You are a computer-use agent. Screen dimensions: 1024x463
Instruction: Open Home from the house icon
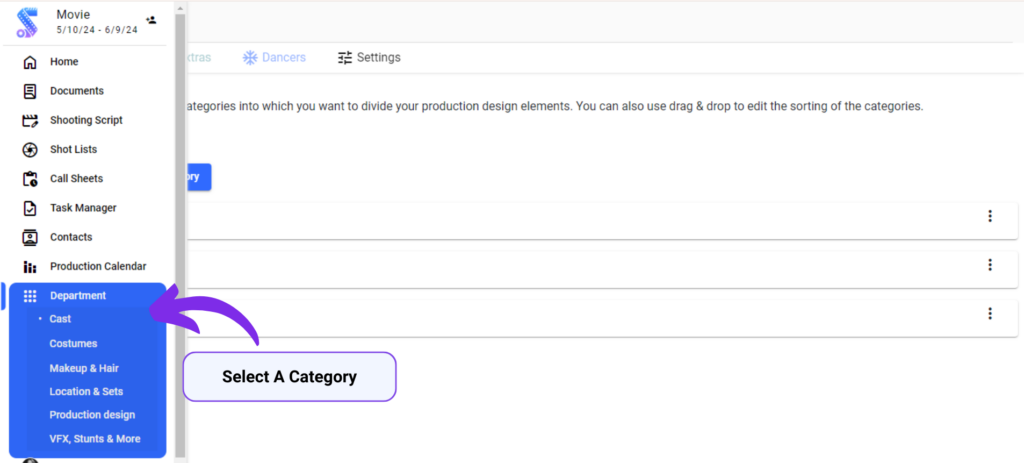point(29,62)
